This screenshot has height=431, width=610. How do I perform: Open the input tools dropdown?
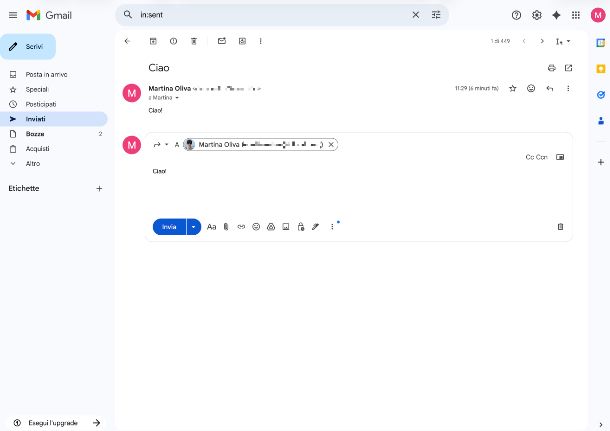coord(563,41)
